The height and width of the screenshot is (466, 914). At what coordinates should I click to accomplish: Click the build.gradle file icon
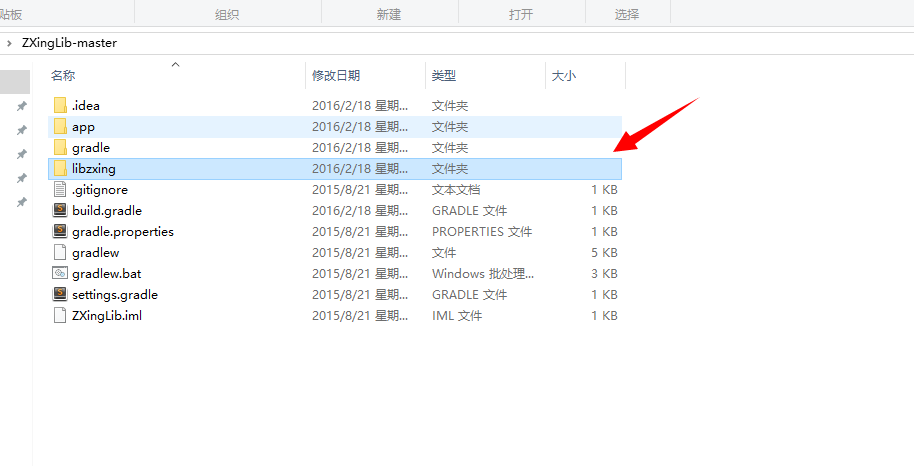pyautogui.click(x=60, y=211)
